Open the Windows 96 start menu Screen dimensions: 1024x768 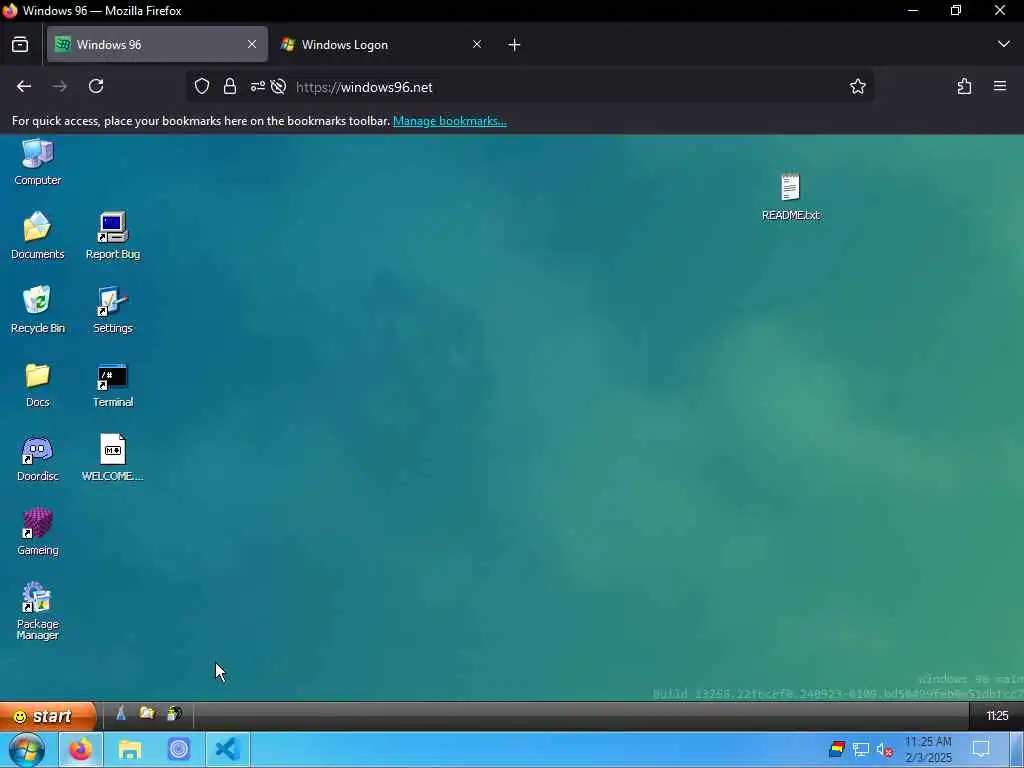click(48, 716)
